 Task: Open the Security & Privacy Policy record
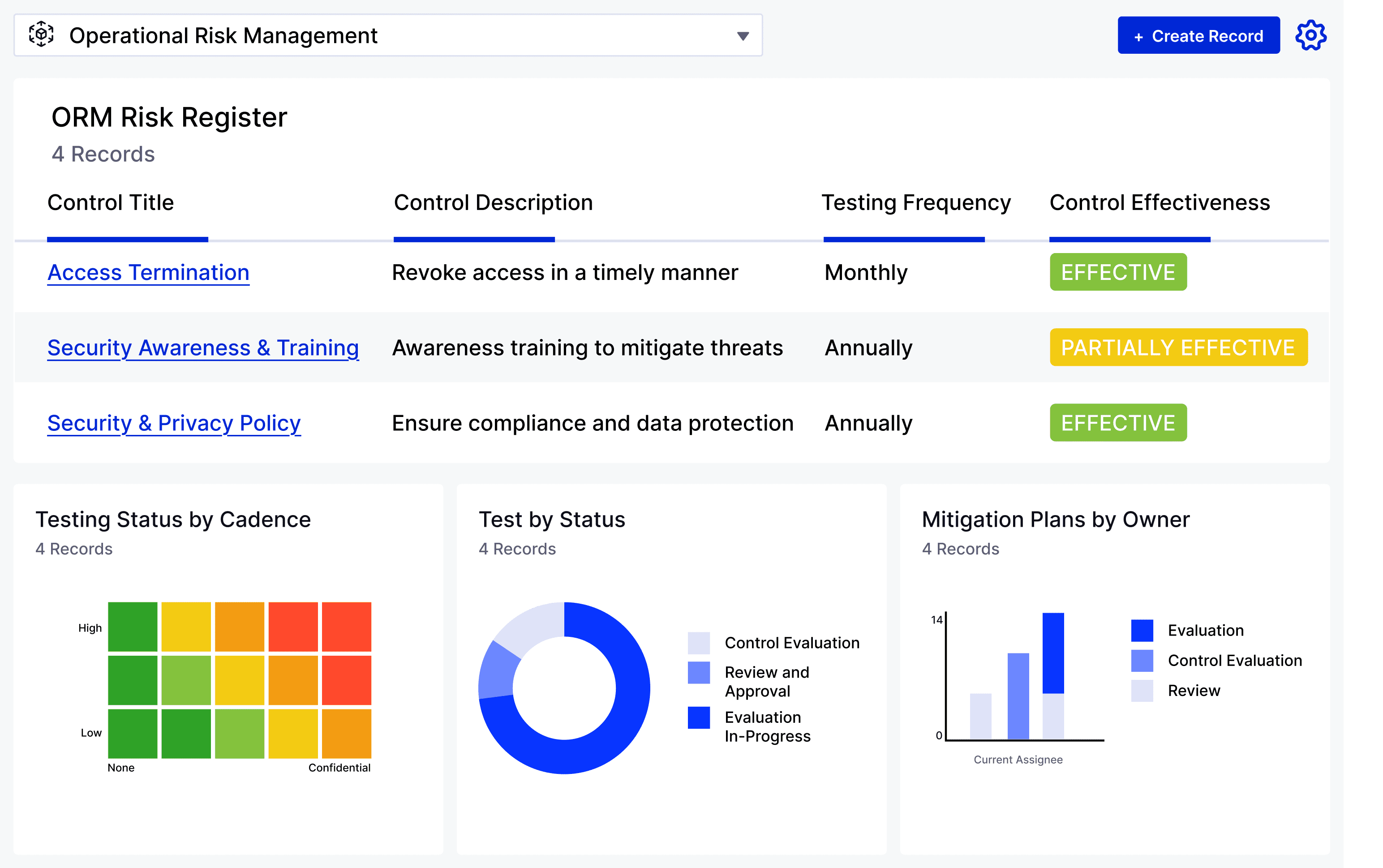coord(173,423)
